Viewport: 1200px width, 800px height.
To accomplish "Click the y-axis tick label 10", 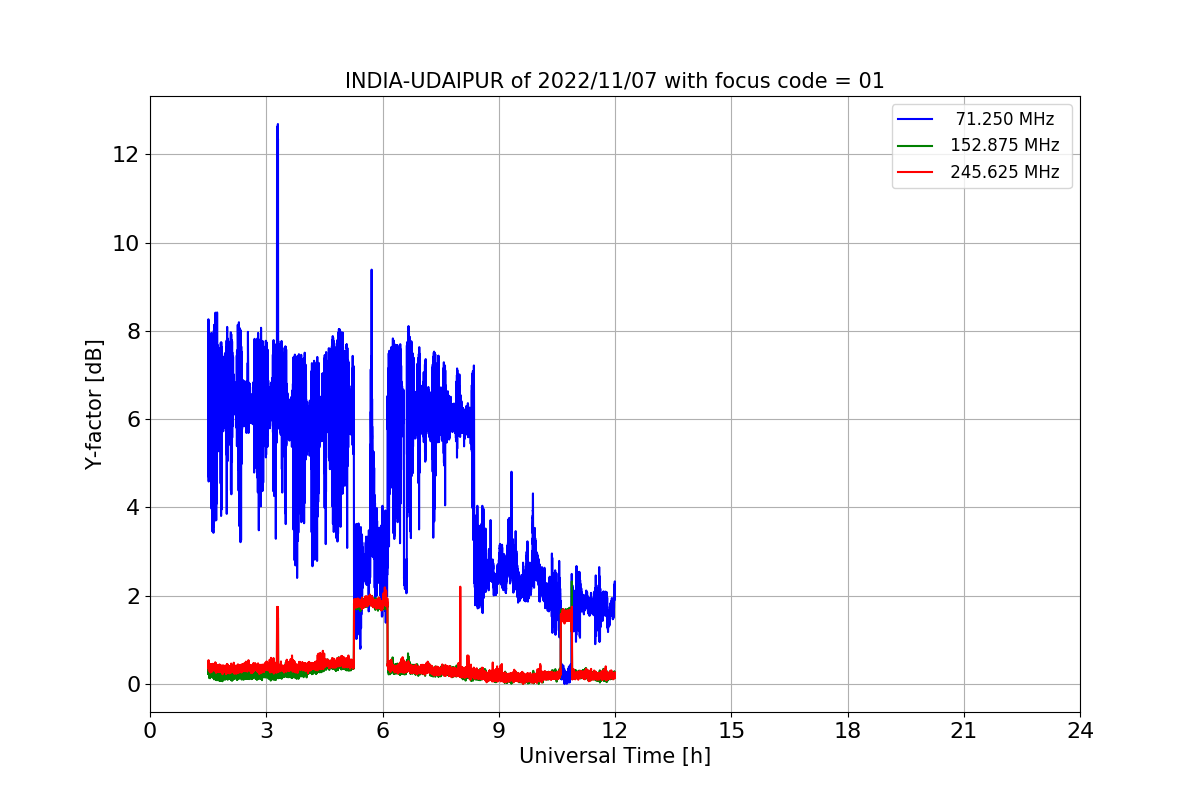I will (127, 243).
